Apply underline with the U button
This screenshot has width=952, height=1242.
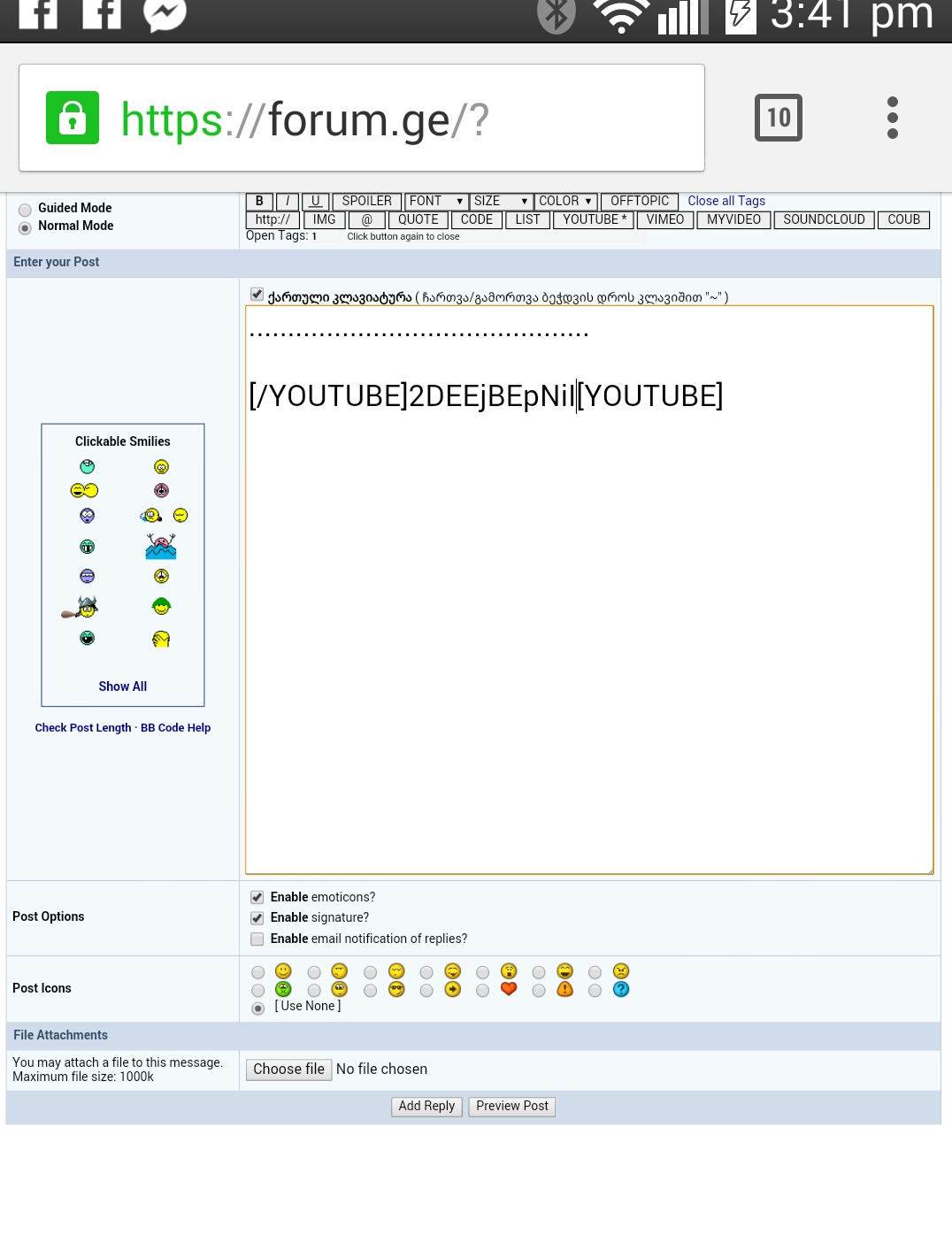[315, 202]
